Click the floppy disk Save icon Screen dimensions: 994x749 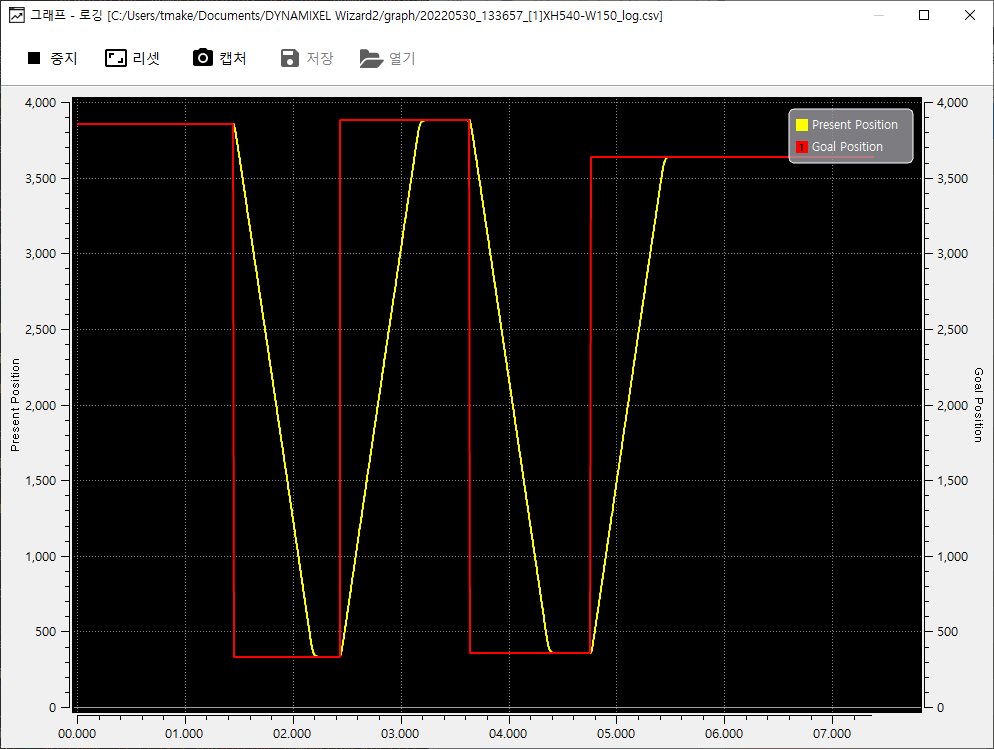pos(290,58)
